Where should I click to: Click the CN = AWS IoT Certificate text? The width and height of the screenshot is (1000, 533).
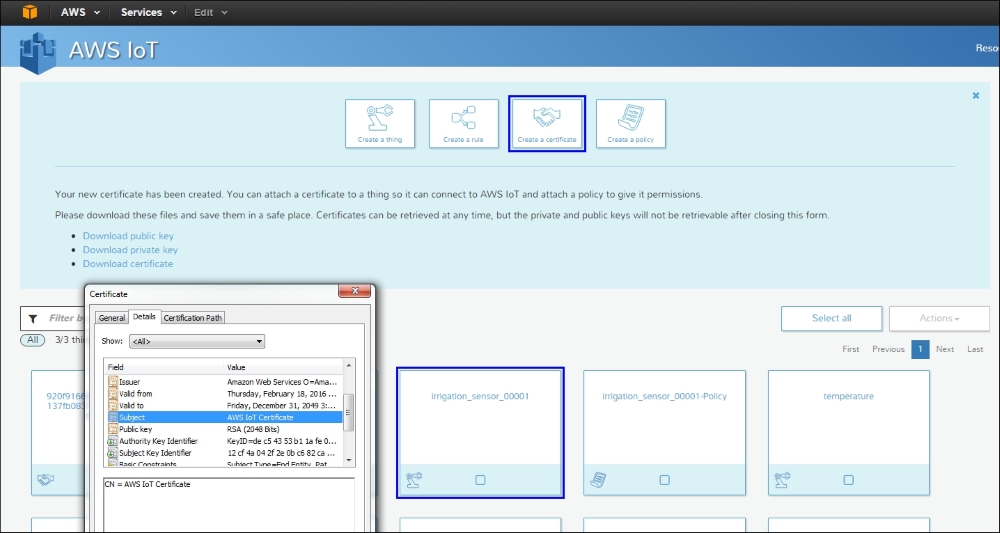[x=147, y=485]
